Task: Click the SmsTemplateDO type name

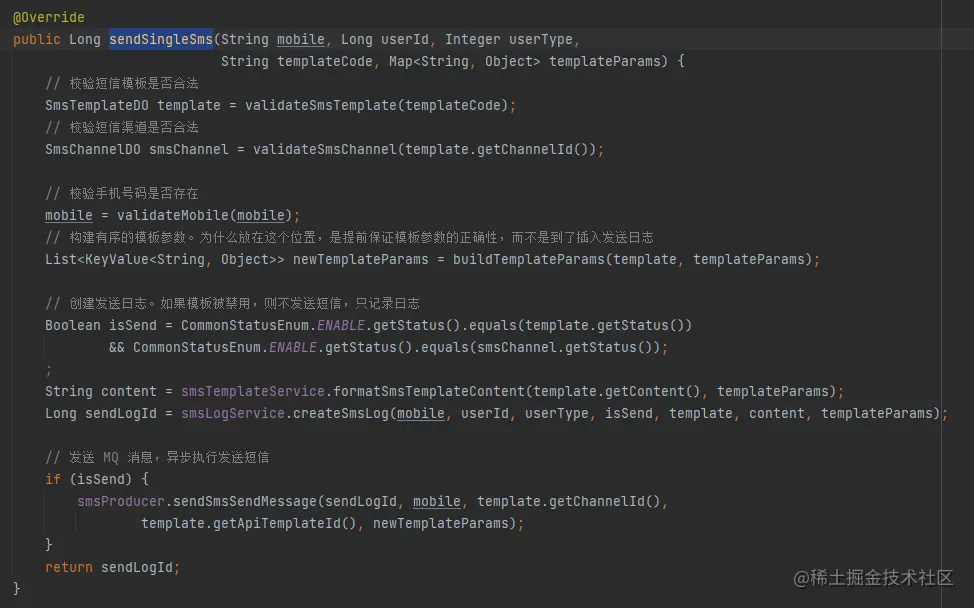Action: [97, 106]
